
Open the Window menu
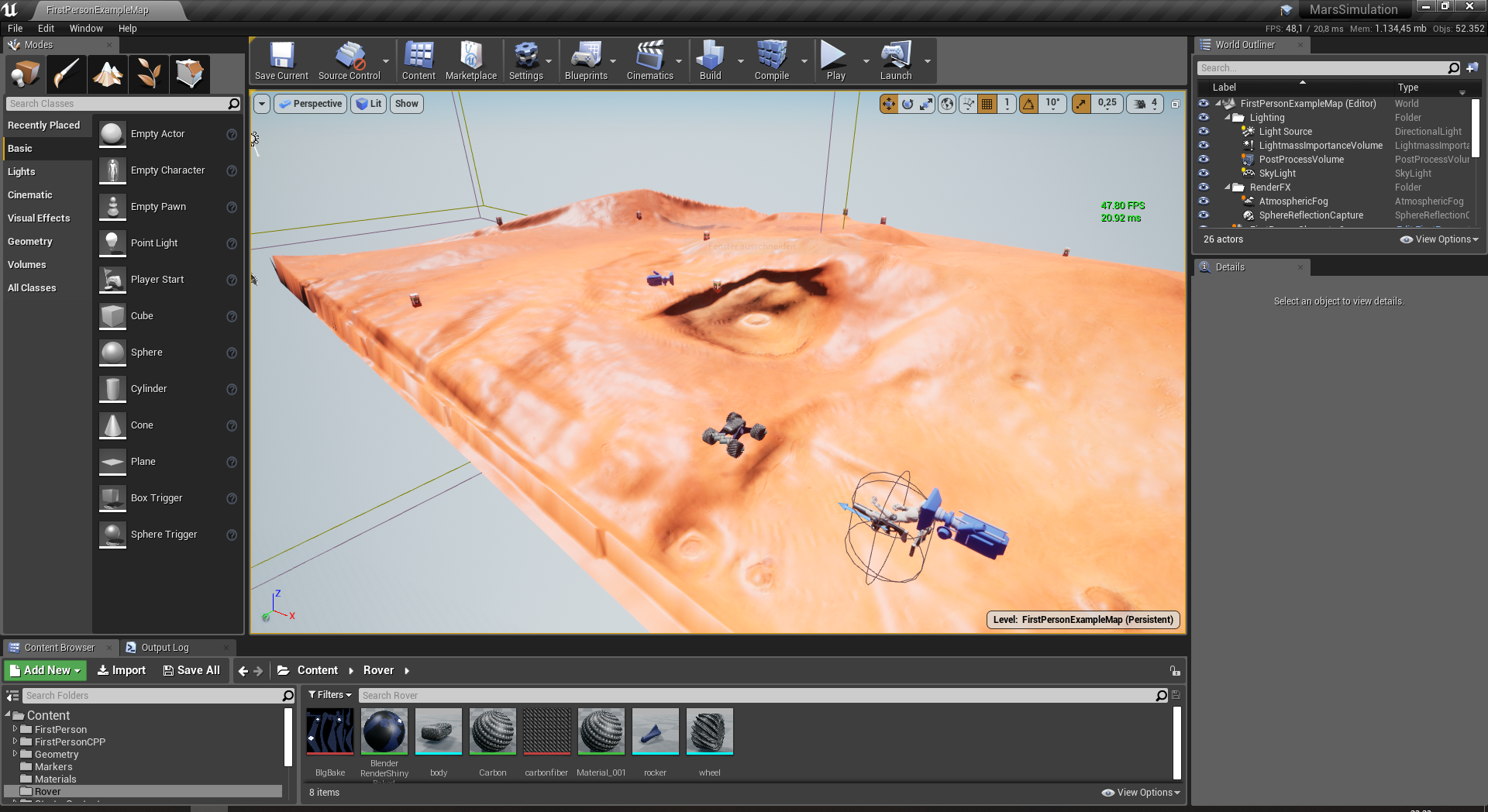point(86,29)
